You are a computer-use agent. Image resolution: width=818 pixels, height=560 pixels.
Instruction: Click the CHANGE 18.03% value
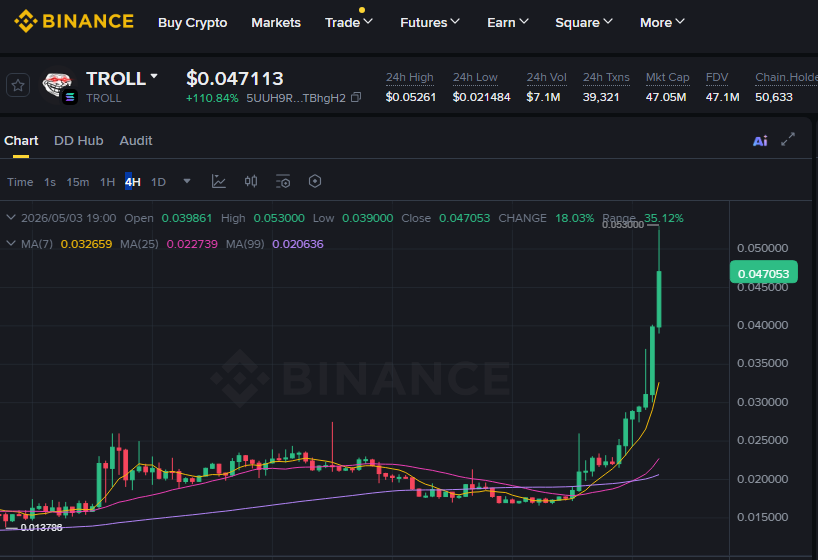click(x=574, y=218)
